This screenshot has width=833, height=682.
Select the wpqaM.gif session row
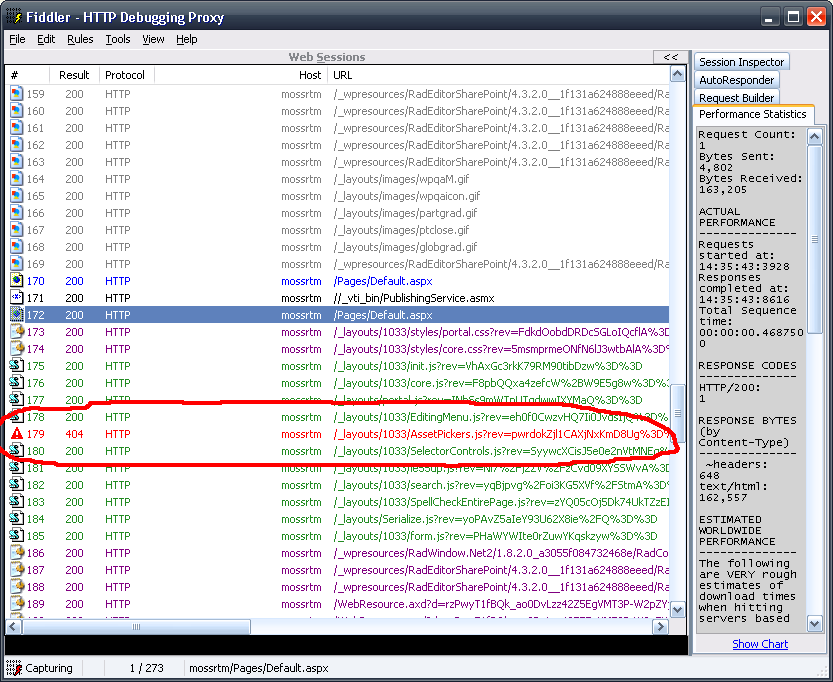pyautogui.click(x=338, y=179)
